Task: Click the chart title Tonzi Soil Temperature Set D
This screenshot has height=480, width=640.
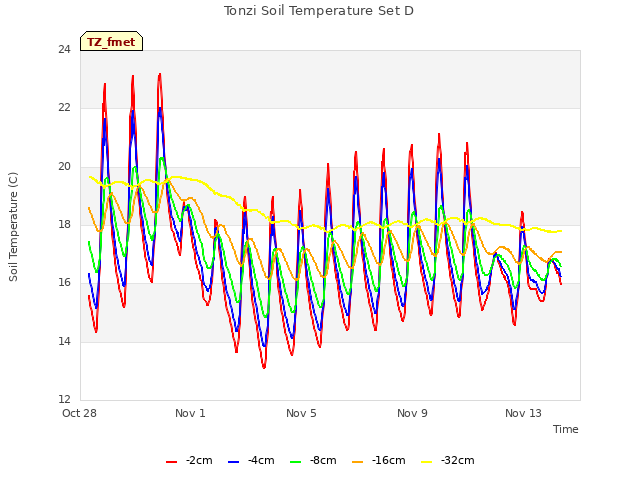Action: [x=319, y=11]
